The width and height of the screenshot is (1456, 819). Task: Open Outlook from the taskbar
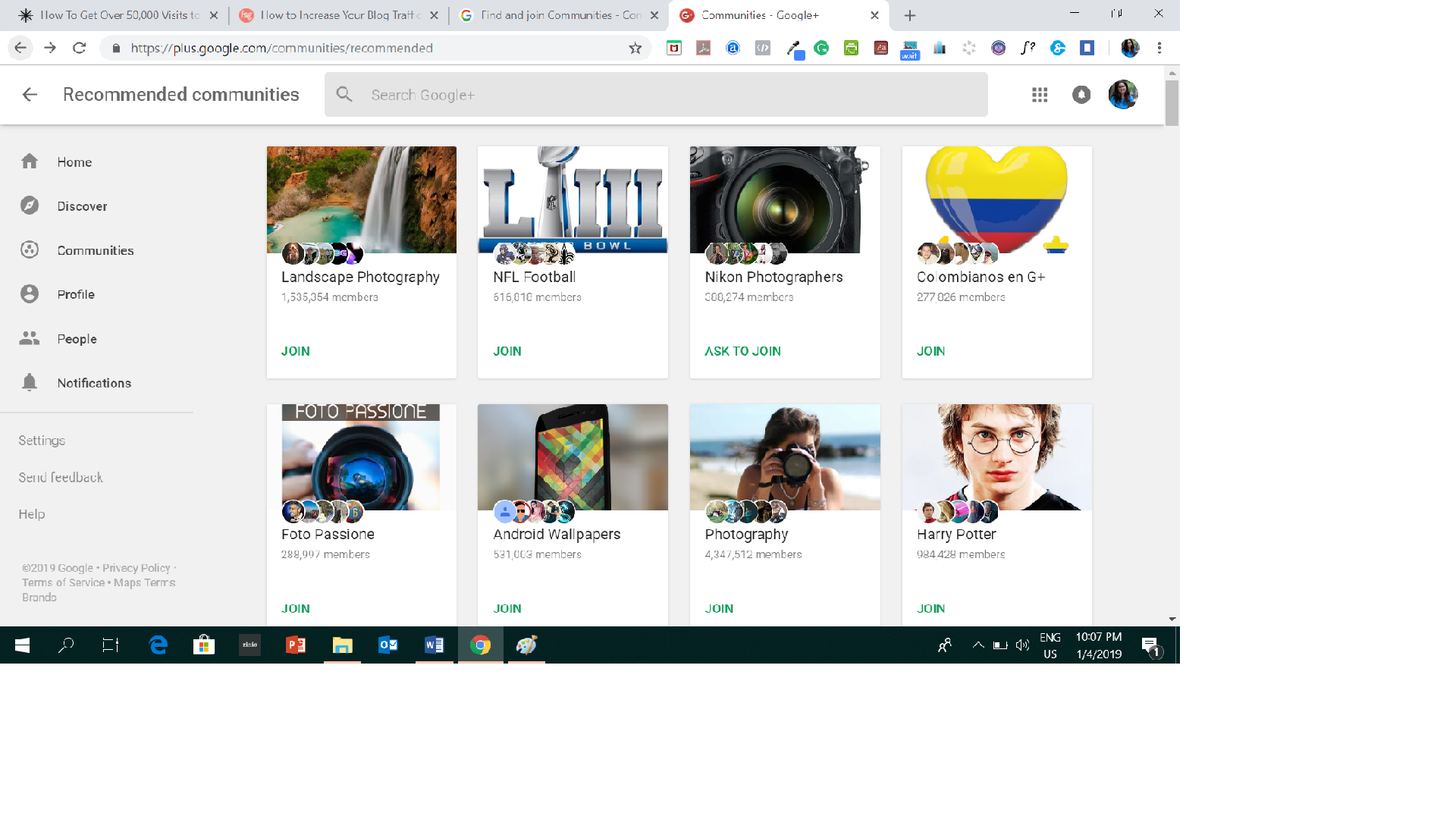click(388, 645)
